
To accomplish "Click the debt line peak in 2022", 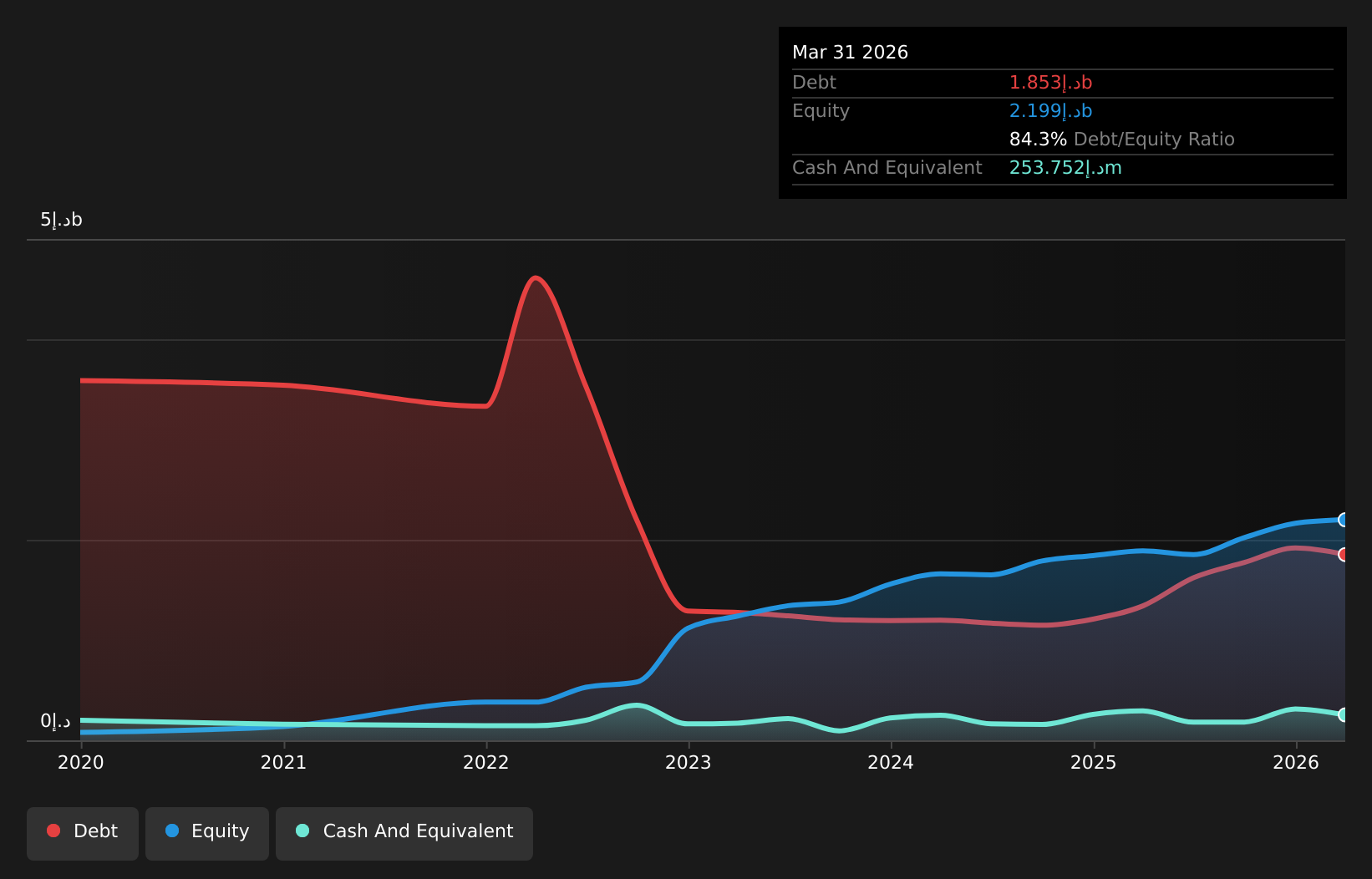I will 535,277.
